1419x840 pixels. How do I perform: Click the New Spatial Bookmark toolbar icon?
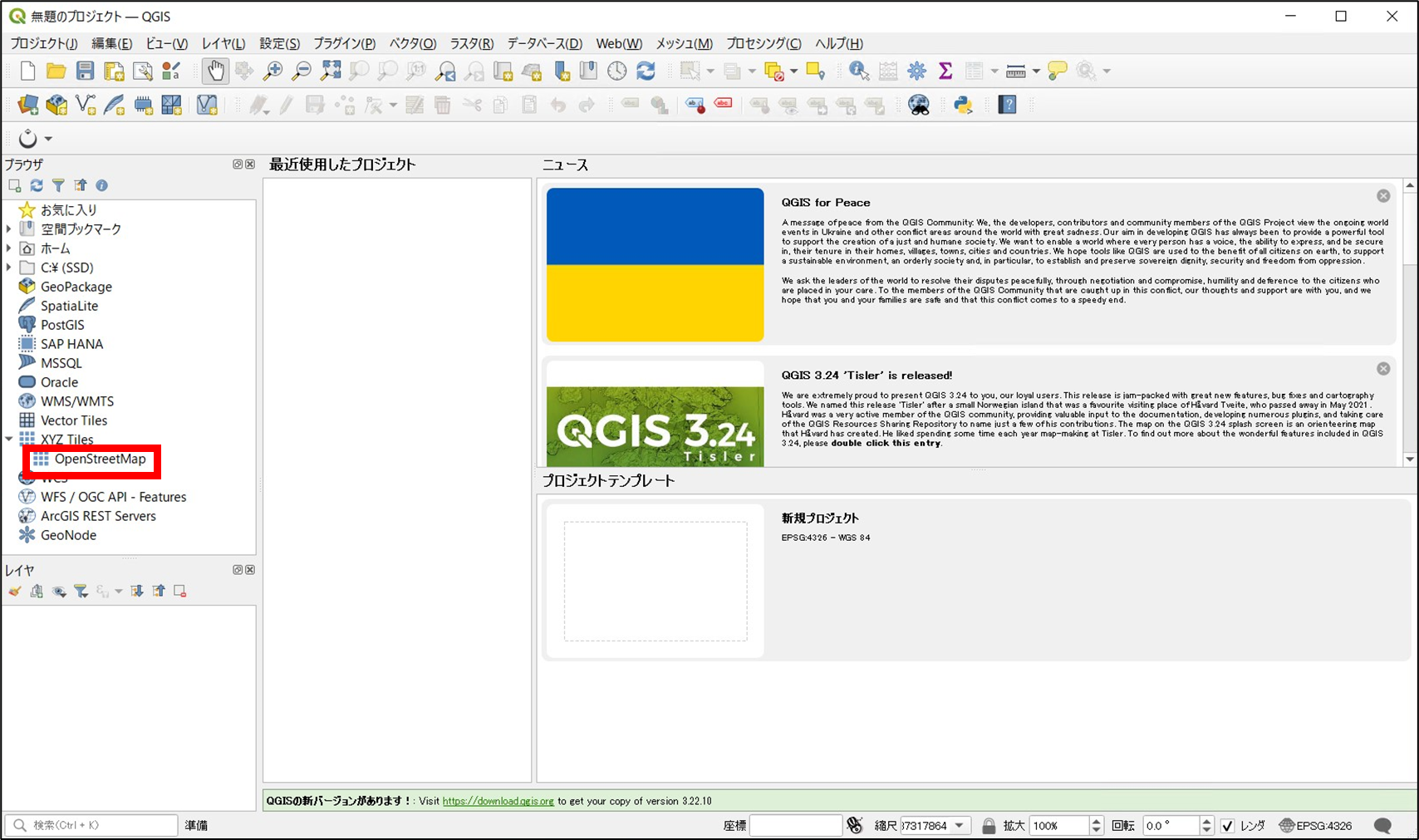point(562,71)
